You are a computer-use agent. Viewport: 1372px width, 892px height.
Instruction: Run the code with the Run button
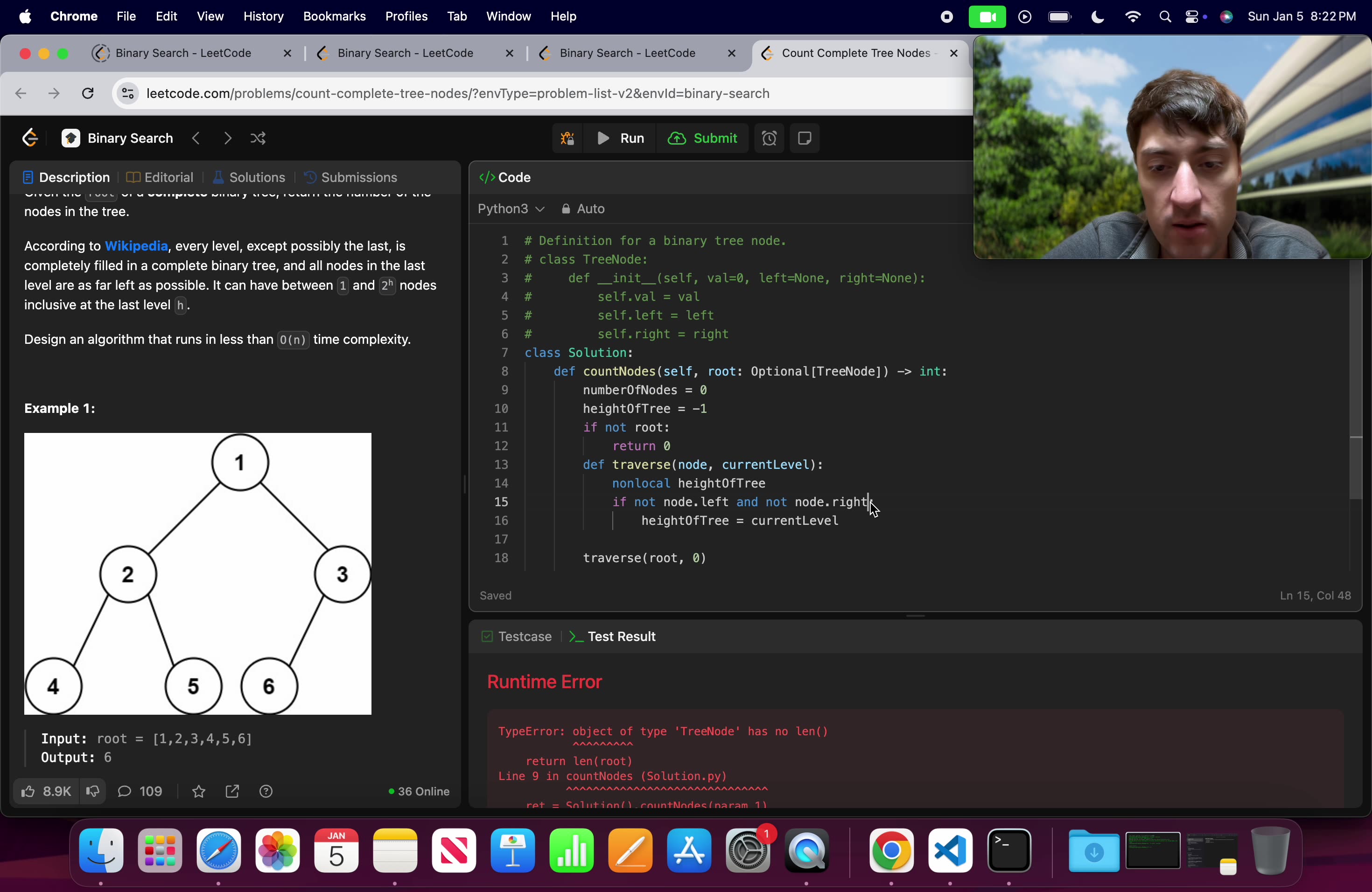coord(620,138)
